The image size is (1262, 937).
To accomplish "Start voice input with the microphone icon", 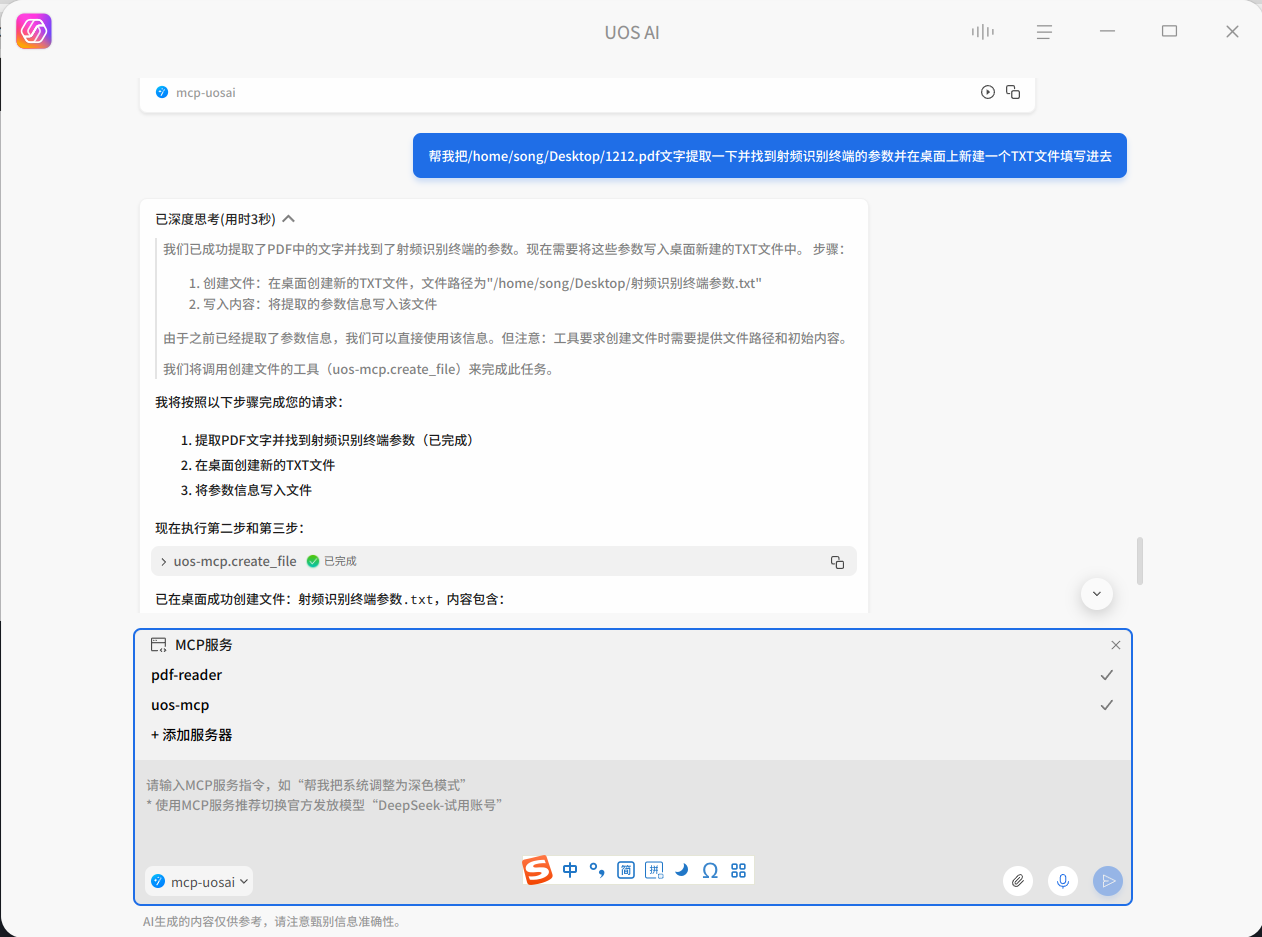I will point(1063,881).
